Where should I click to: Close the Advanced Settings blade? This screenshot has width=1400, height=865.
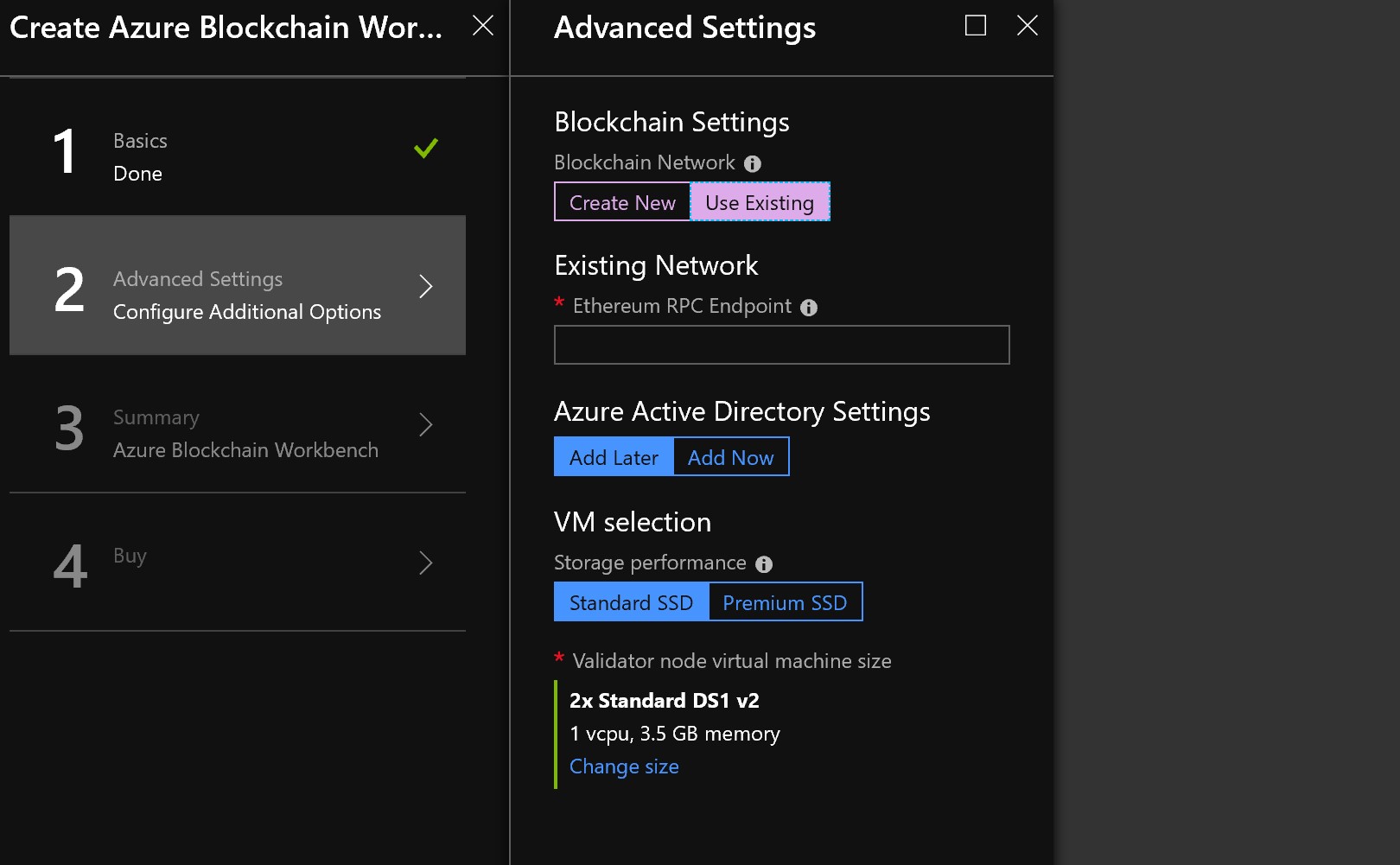[1028, 26]
